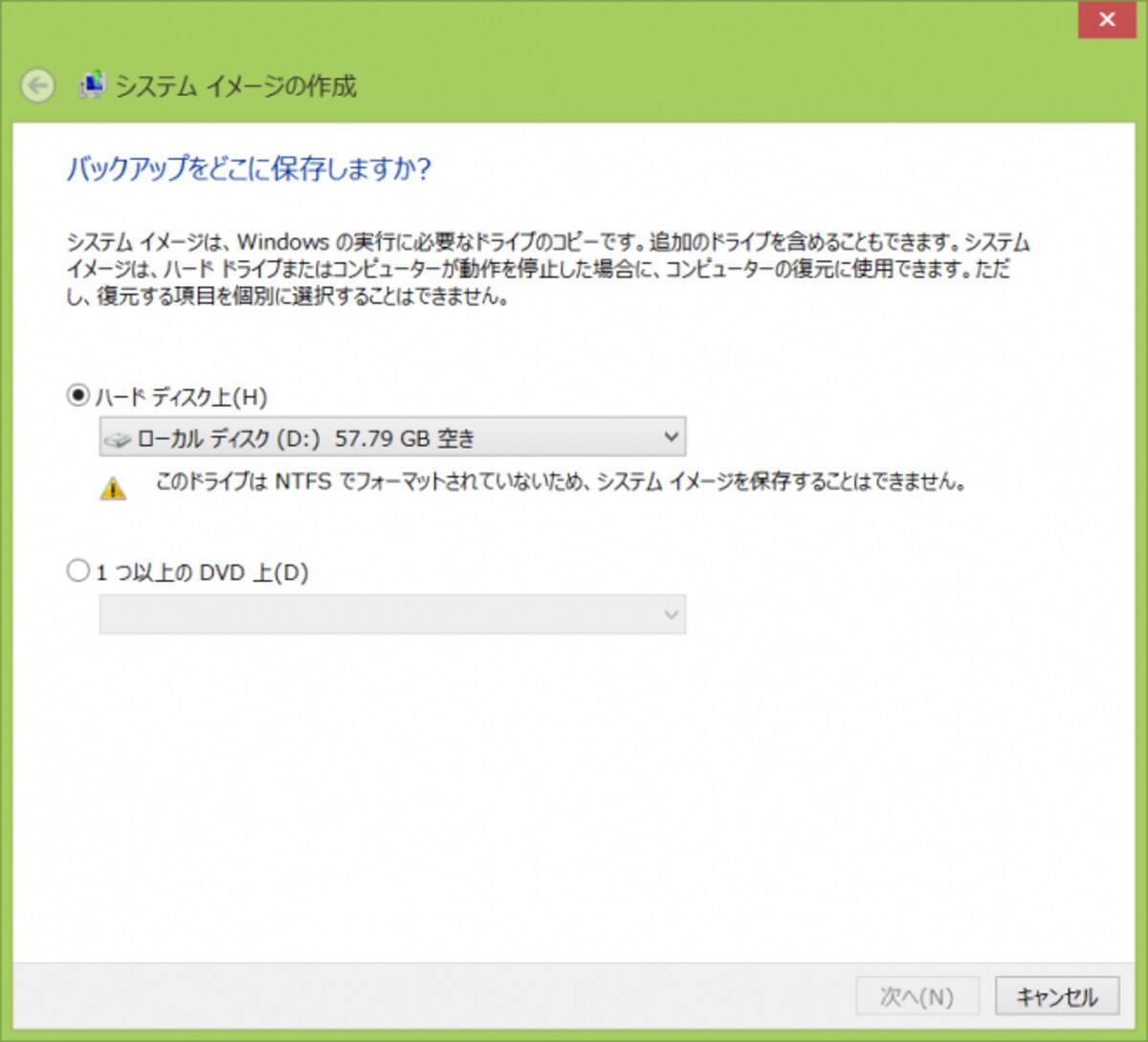The height and width of the screenshot is (1042, 1148).
Task: Close the system image window
Action: tap(1107, 19)
